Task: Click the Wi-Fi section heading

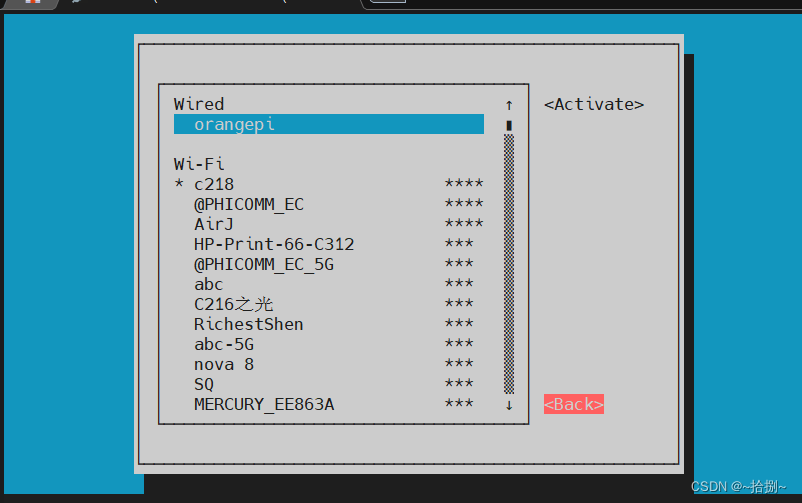Action: 199,164
